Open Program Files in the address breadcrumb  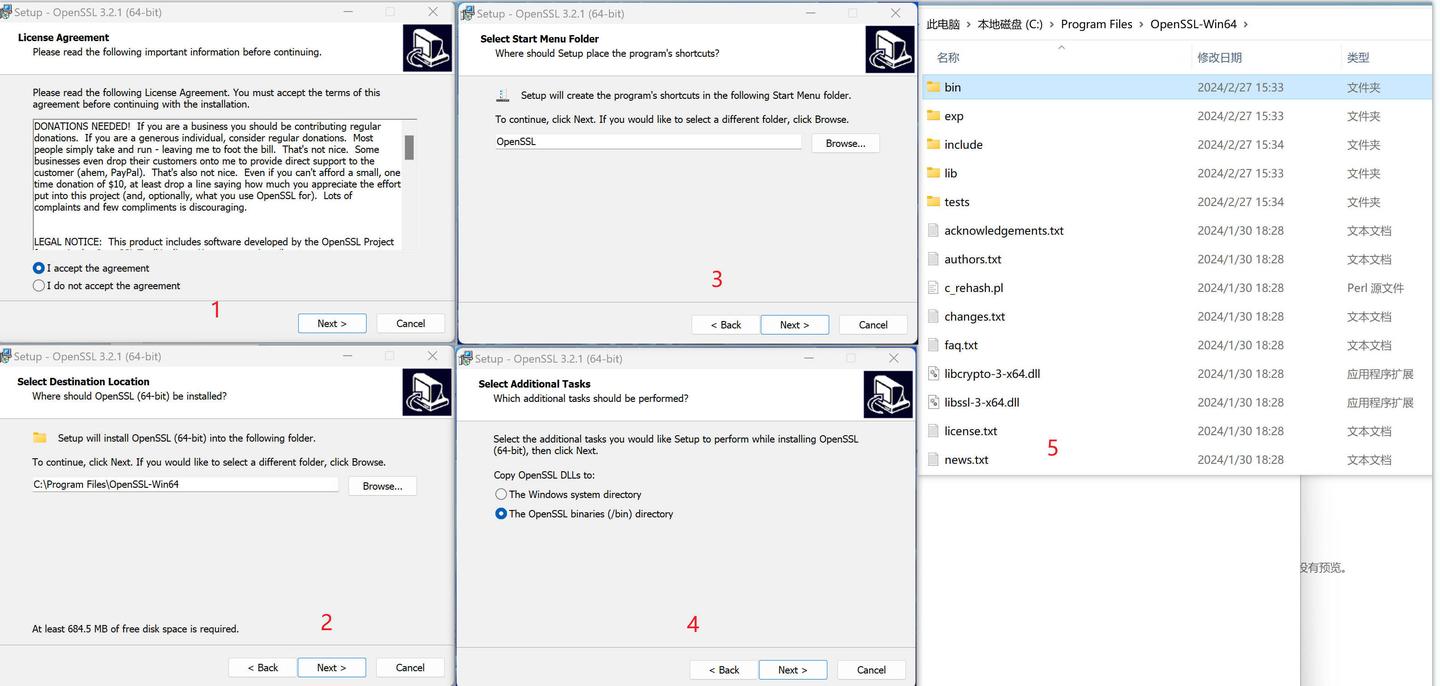pos(1097,24)
